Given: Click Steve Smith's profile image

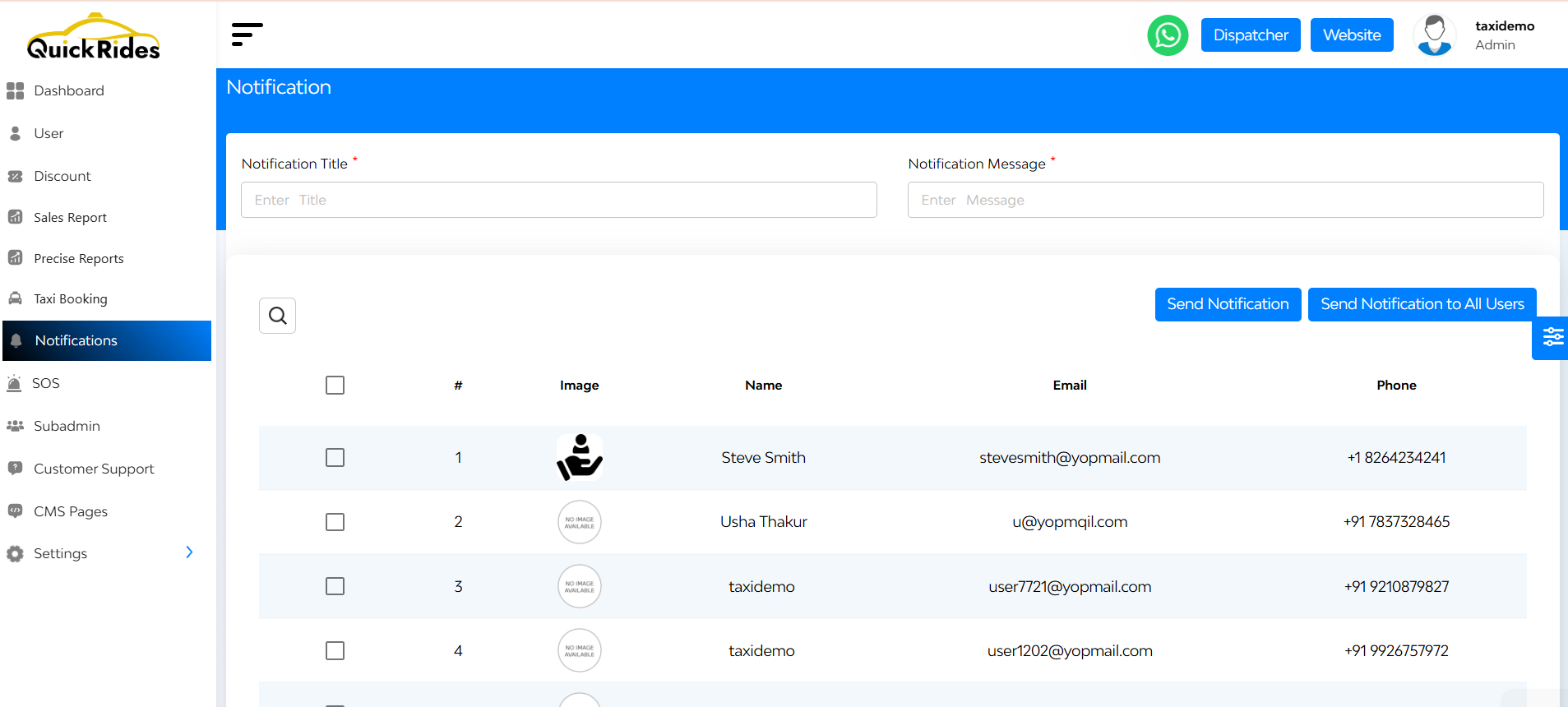Looking at the screenshot, I should click(x=580, y=457).
